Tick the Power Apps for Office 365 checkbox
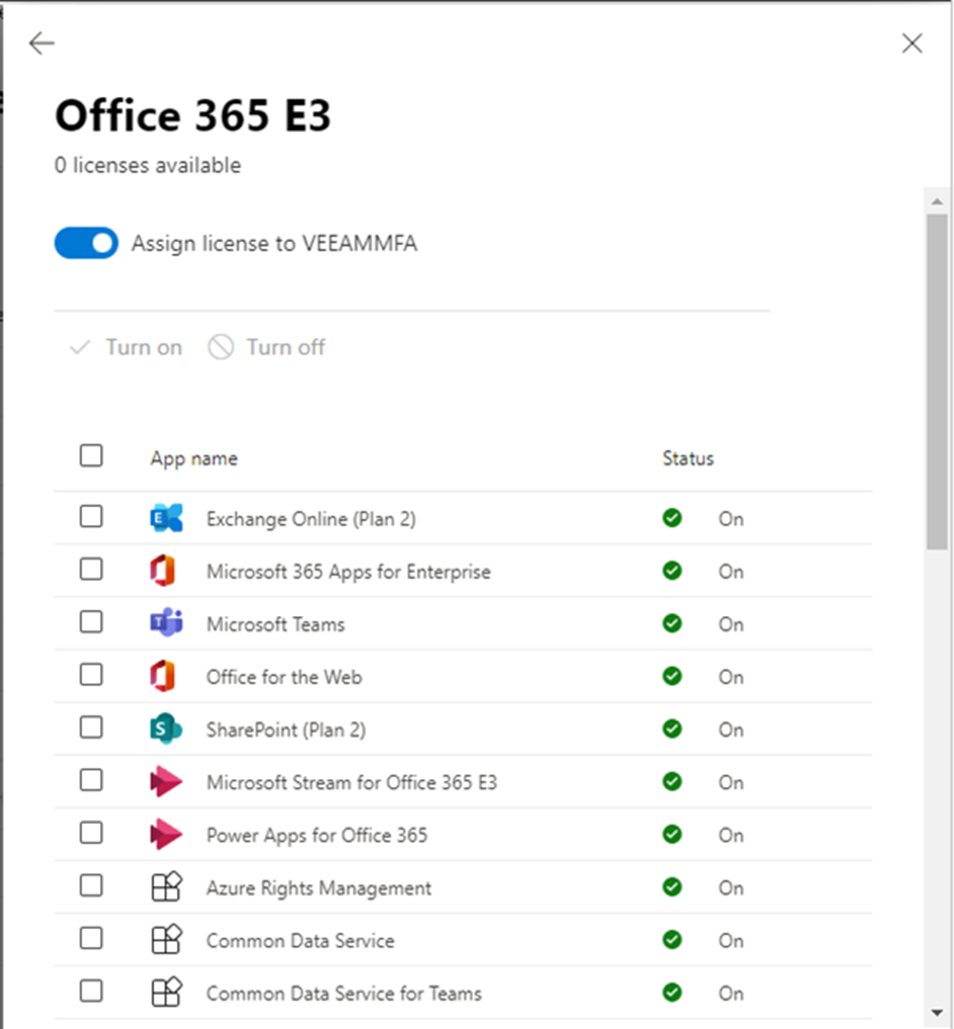This screenshot has height=1029, width=954. coord(91,833)
